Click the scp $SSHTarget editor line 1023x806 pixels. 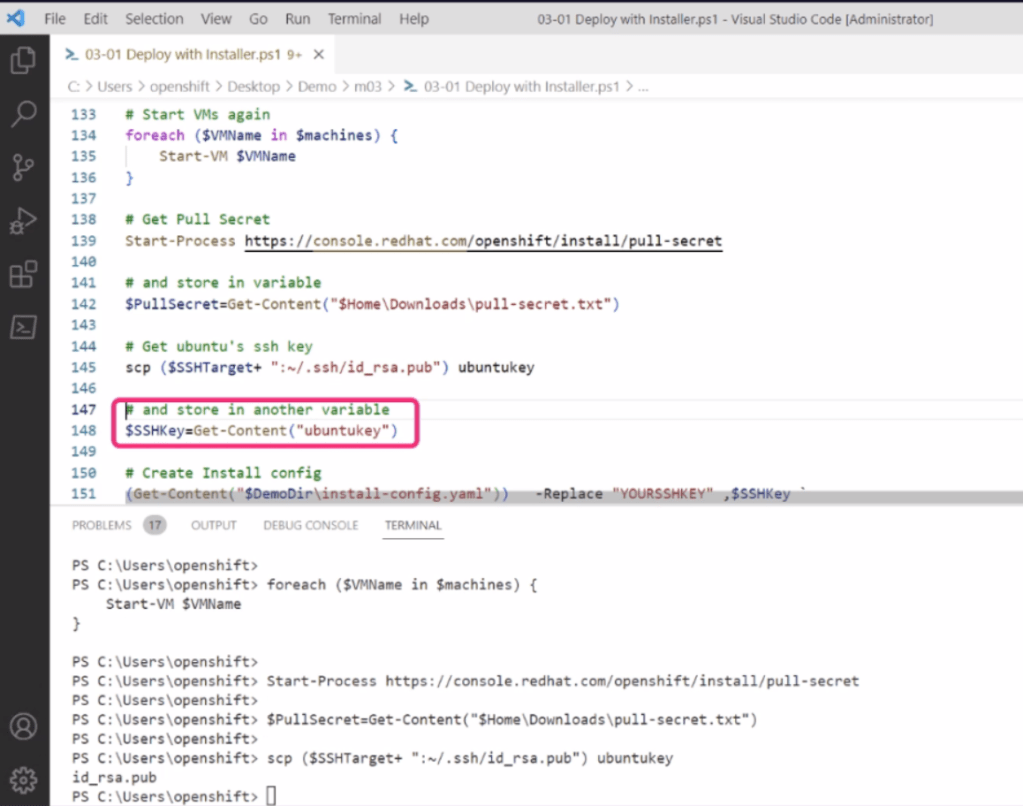329,367
